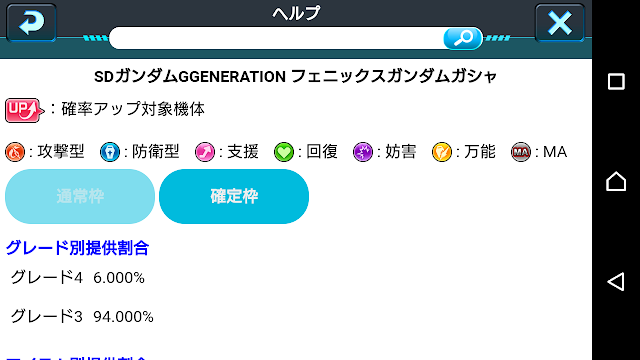640x360 pixels.
Task: Tap the purple 妨害 jamming icon
Action: pyautogui.click(x=363, y=152)
